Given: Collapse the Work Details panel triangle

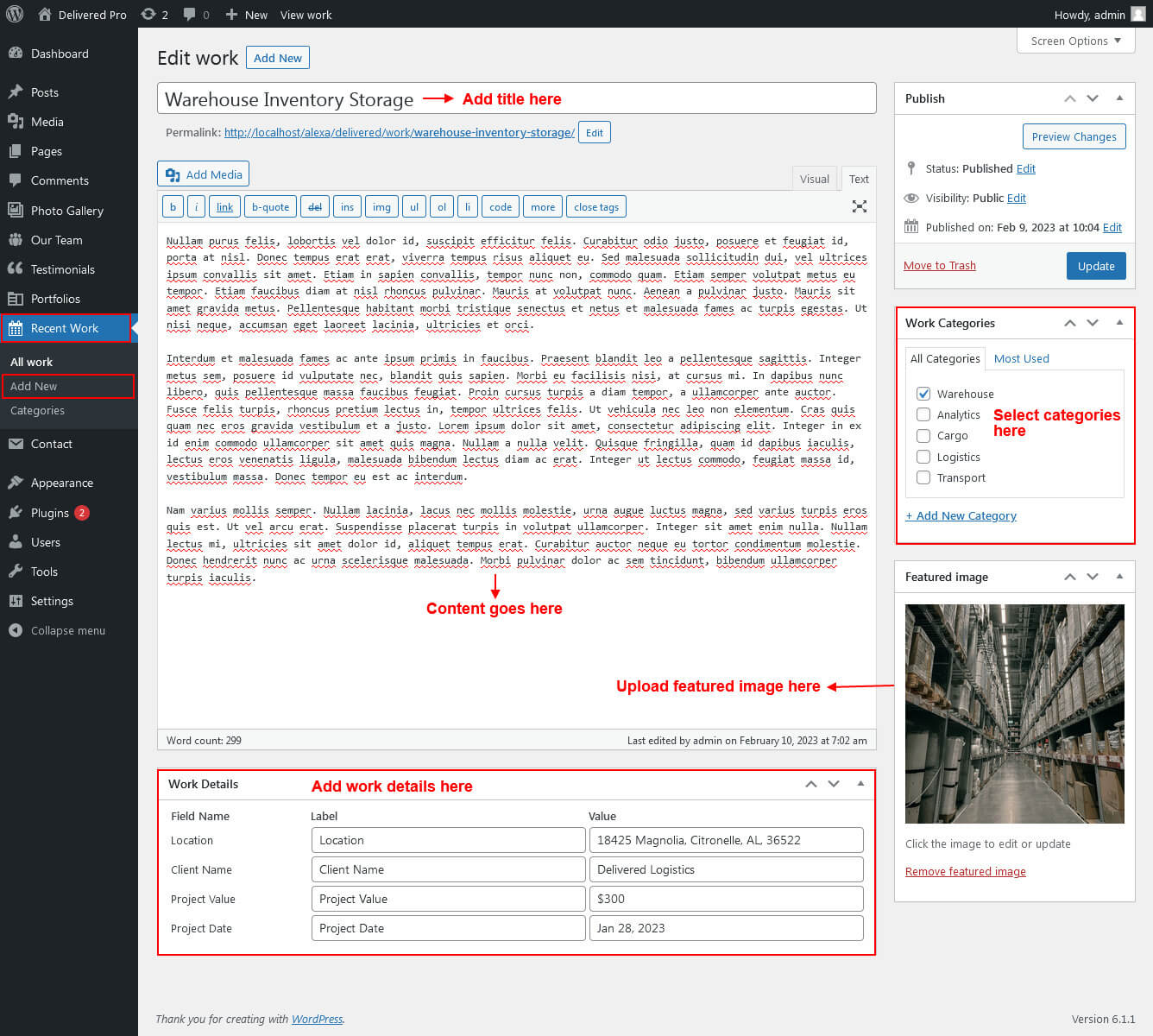Looking at the screenshot, I should 860,784.
